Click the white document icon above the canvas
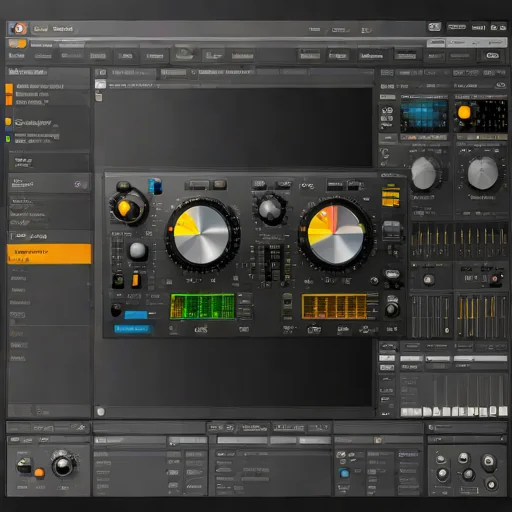Screen dimensions: 512x512 101,84
